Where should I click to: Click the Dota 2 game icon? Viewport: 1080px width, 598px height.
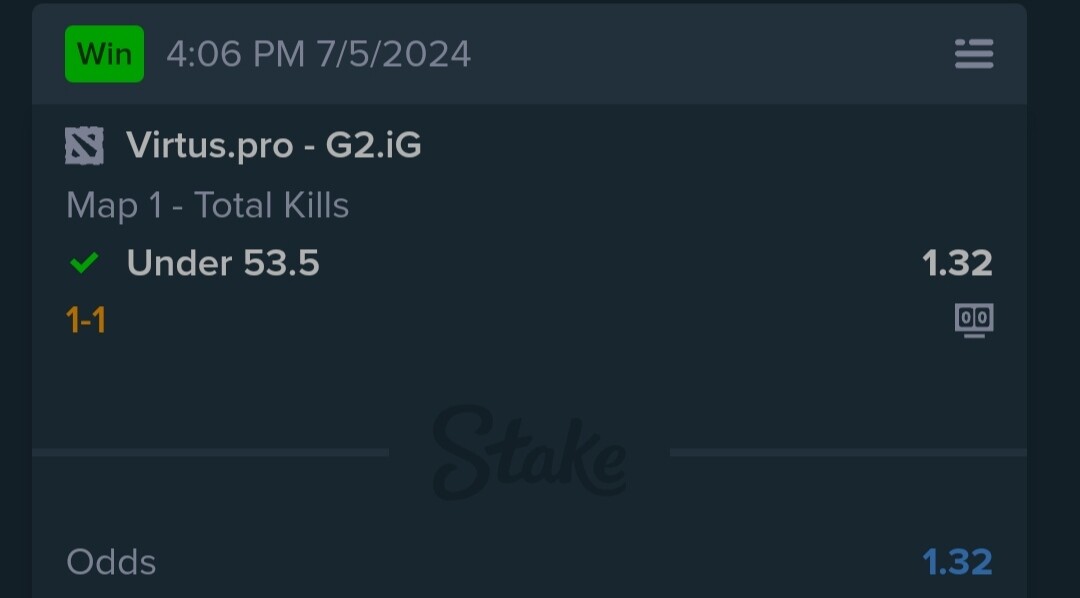[x=84, y=145]
